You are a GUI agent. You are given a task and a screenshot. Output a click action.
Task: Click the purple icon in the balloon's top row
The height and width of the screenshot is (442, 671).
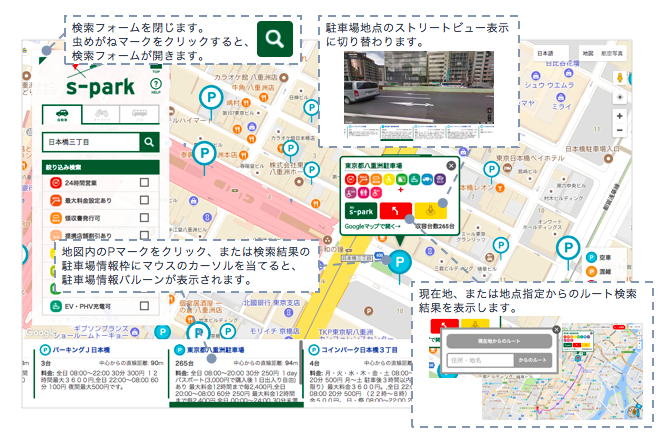(x=440, y=179)
